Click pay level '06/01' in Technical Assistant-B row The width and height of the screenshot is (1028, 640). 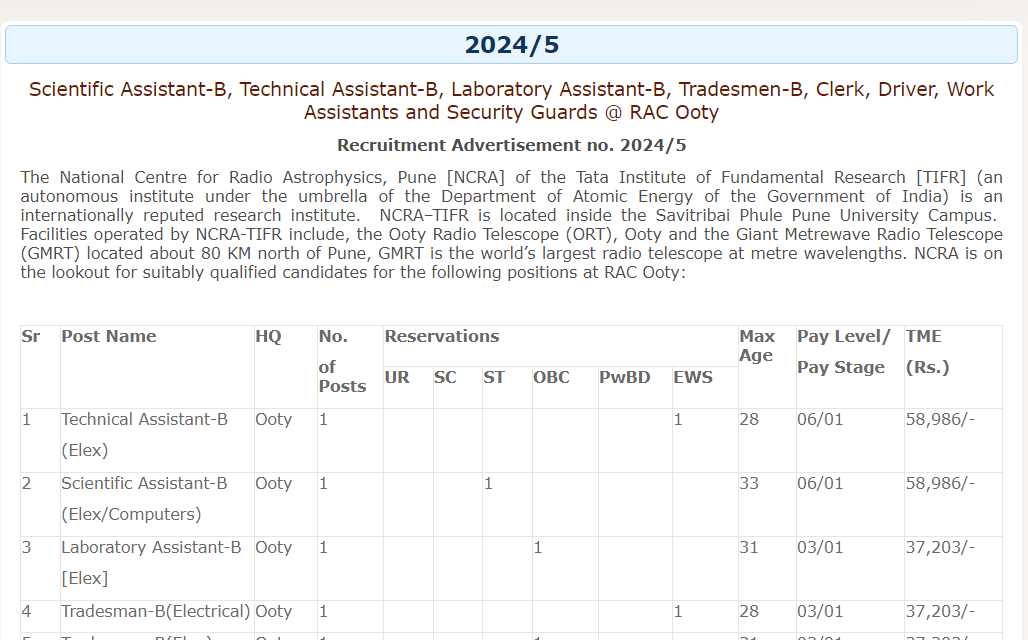coord(820,419)
